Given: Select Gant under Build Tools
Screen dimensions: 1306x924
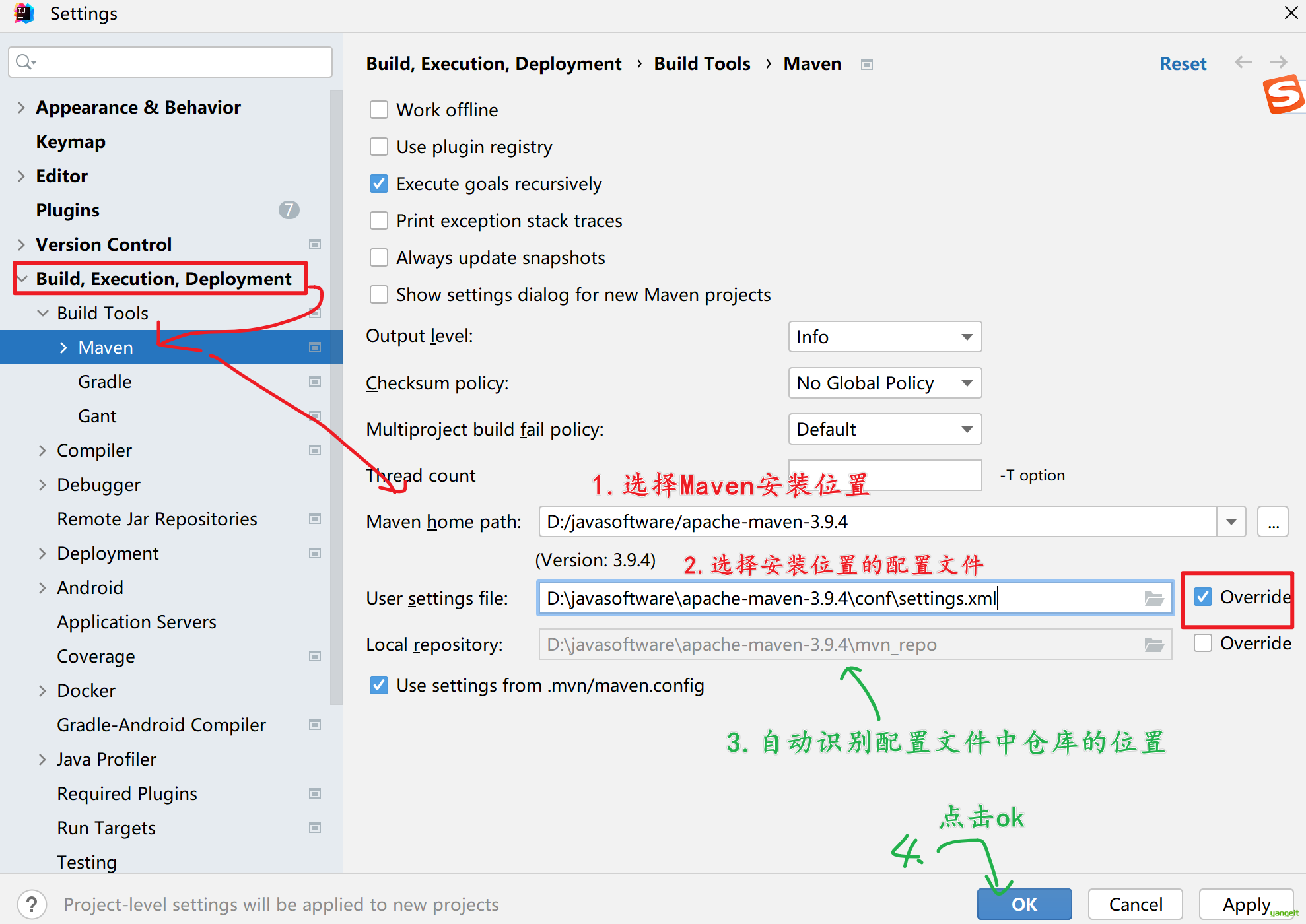Looking at the screenshot, I should click(97, 416).
